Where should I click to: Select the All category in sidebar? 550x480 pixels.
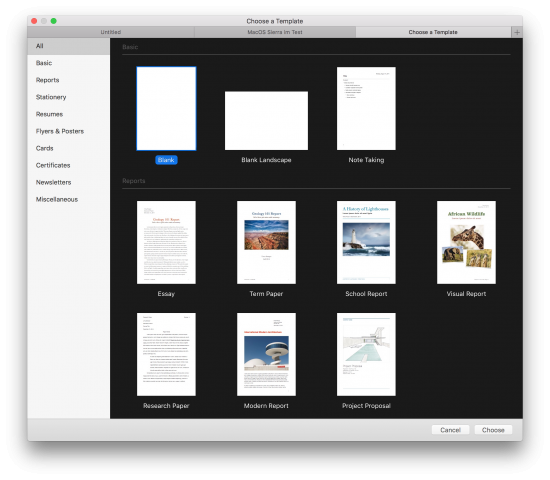coord(69,46)
